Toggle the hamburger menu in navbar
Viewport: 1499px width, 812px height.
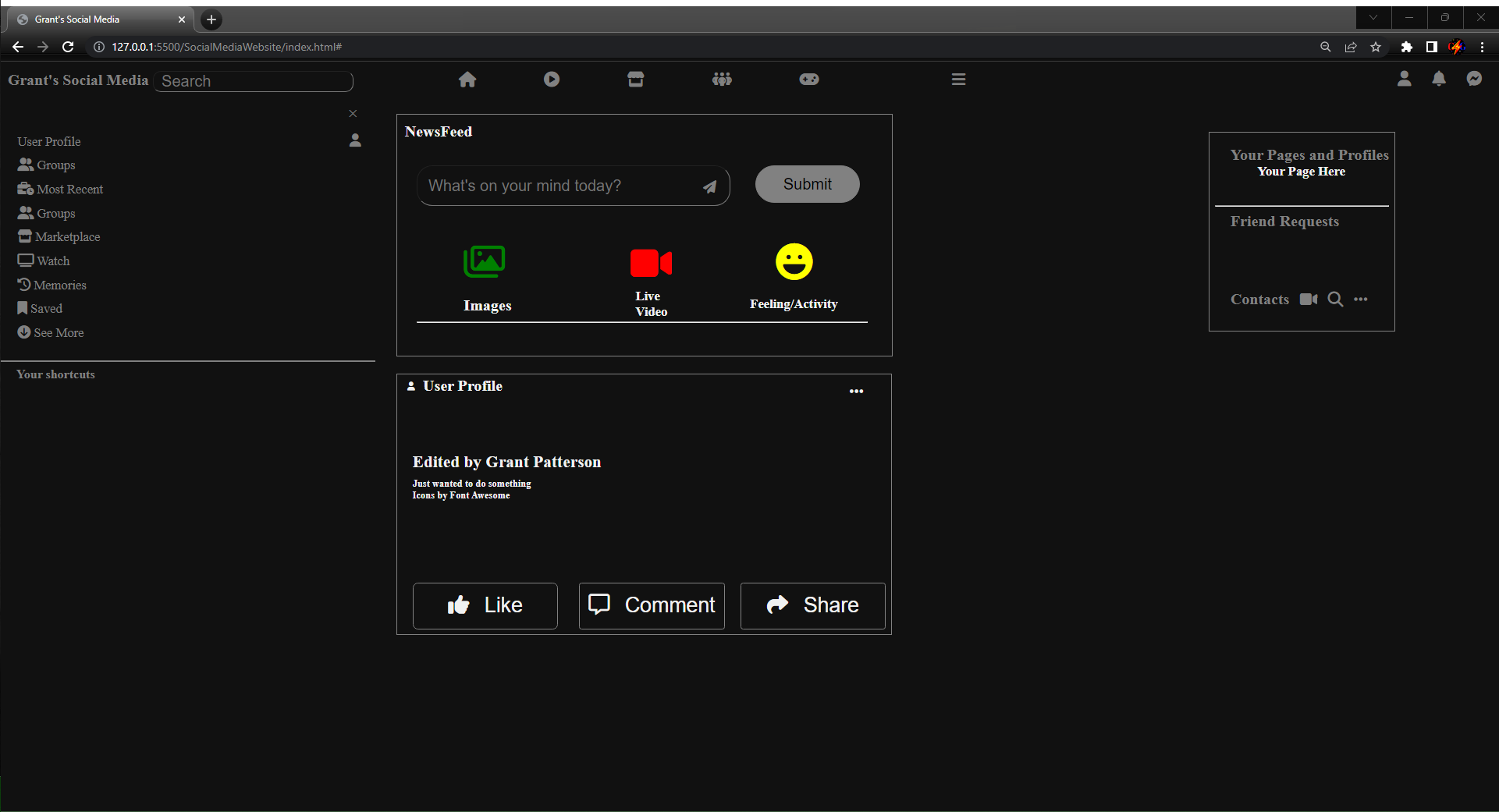click(959, 80)
